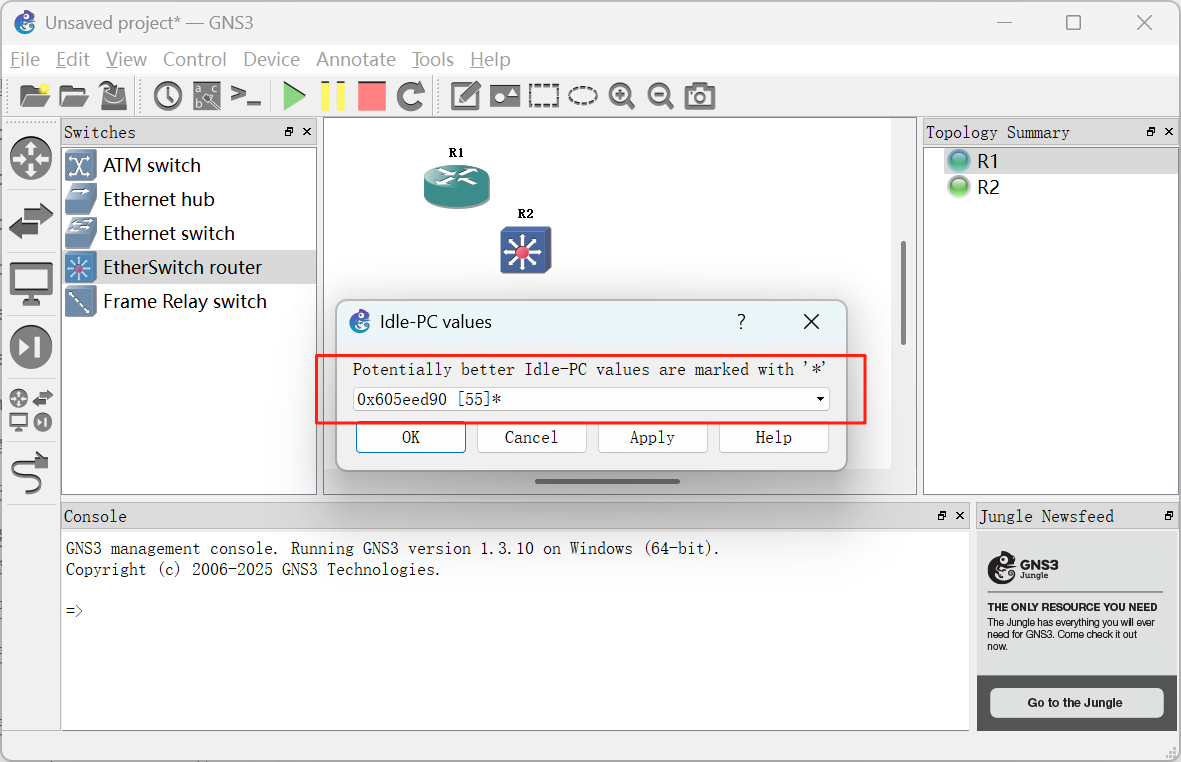Click the Save project toolbar icon
1181x762 pixels.
coord(114,96)
